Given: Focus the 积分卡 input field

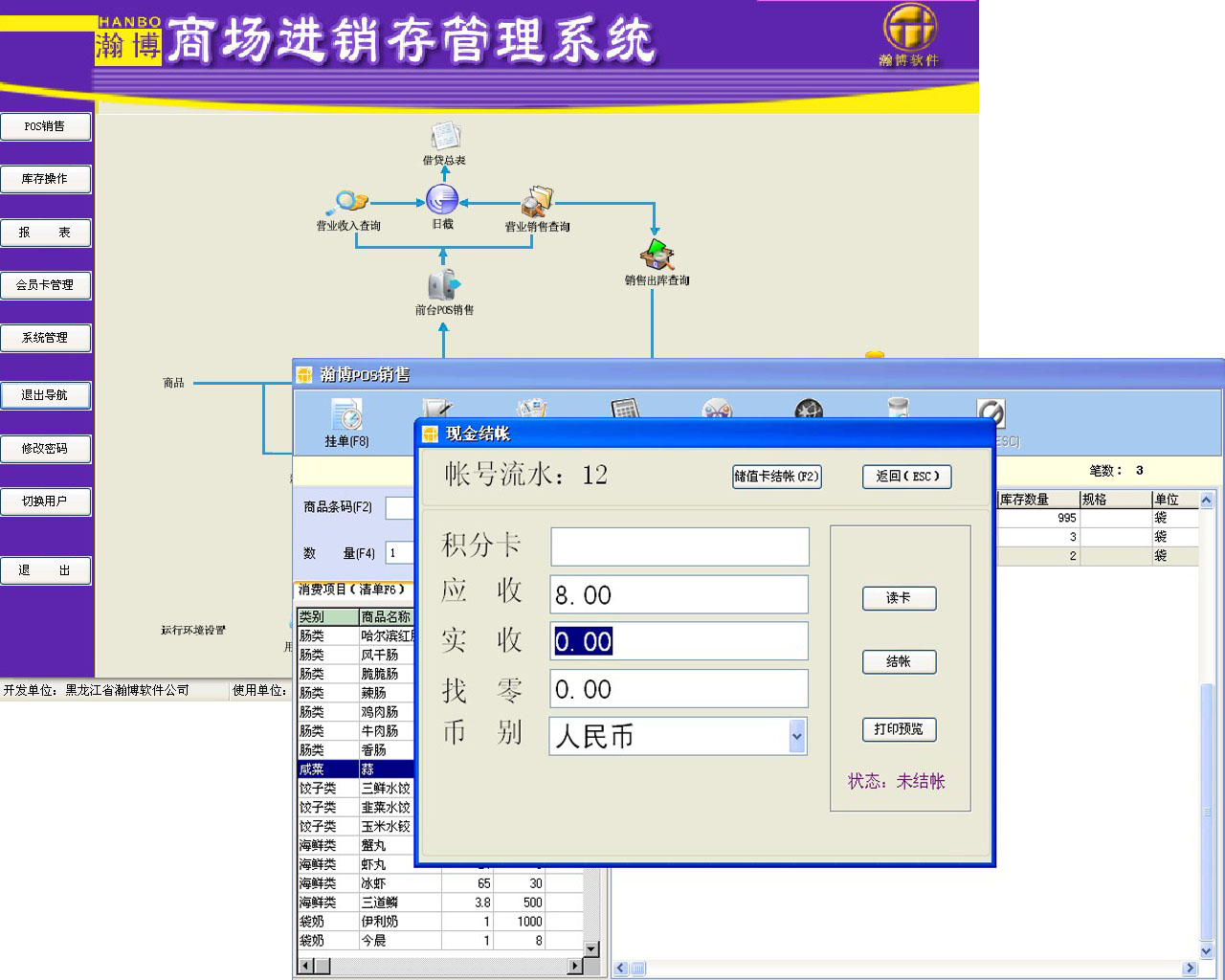Looking at the screenshot, I should click(679, 546).
